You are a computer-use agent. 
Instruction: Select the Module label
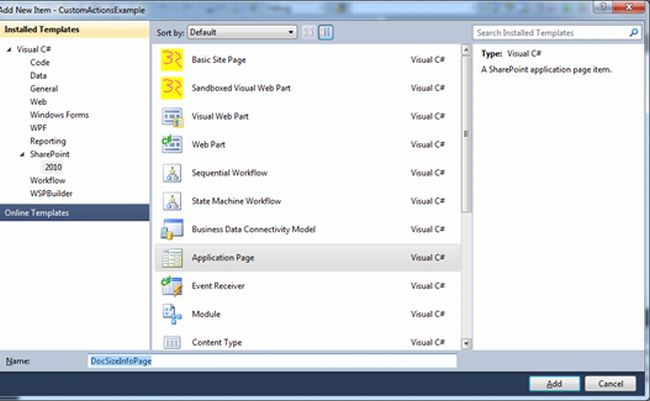(x=206, y=314)
